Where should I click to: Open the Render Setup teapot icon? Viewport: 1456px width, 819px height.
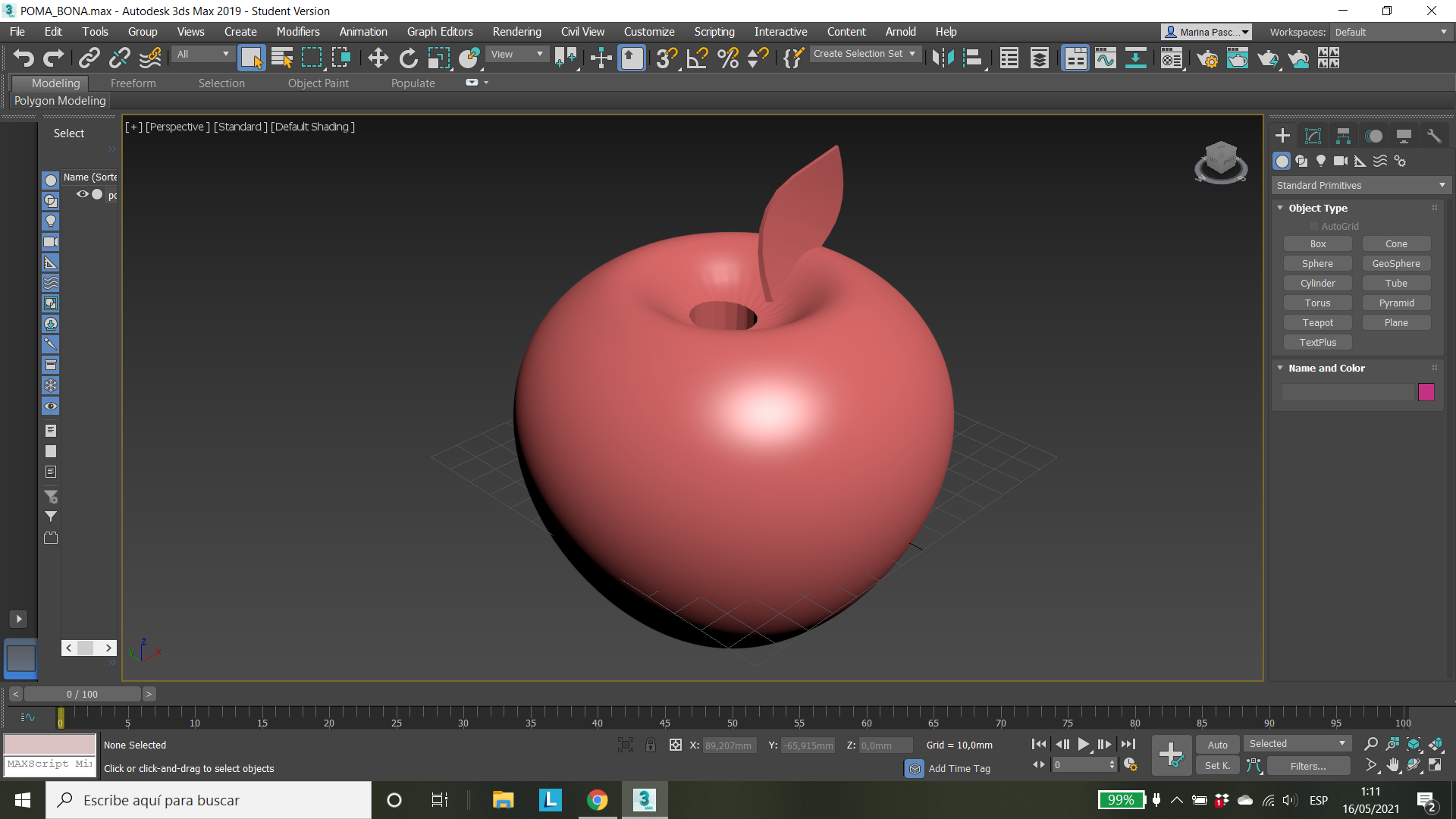(1207, 58)
